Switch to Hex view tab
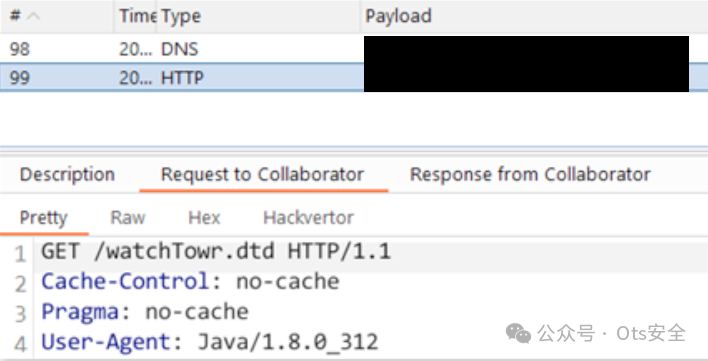708x361 pixels. coord(204,218)
